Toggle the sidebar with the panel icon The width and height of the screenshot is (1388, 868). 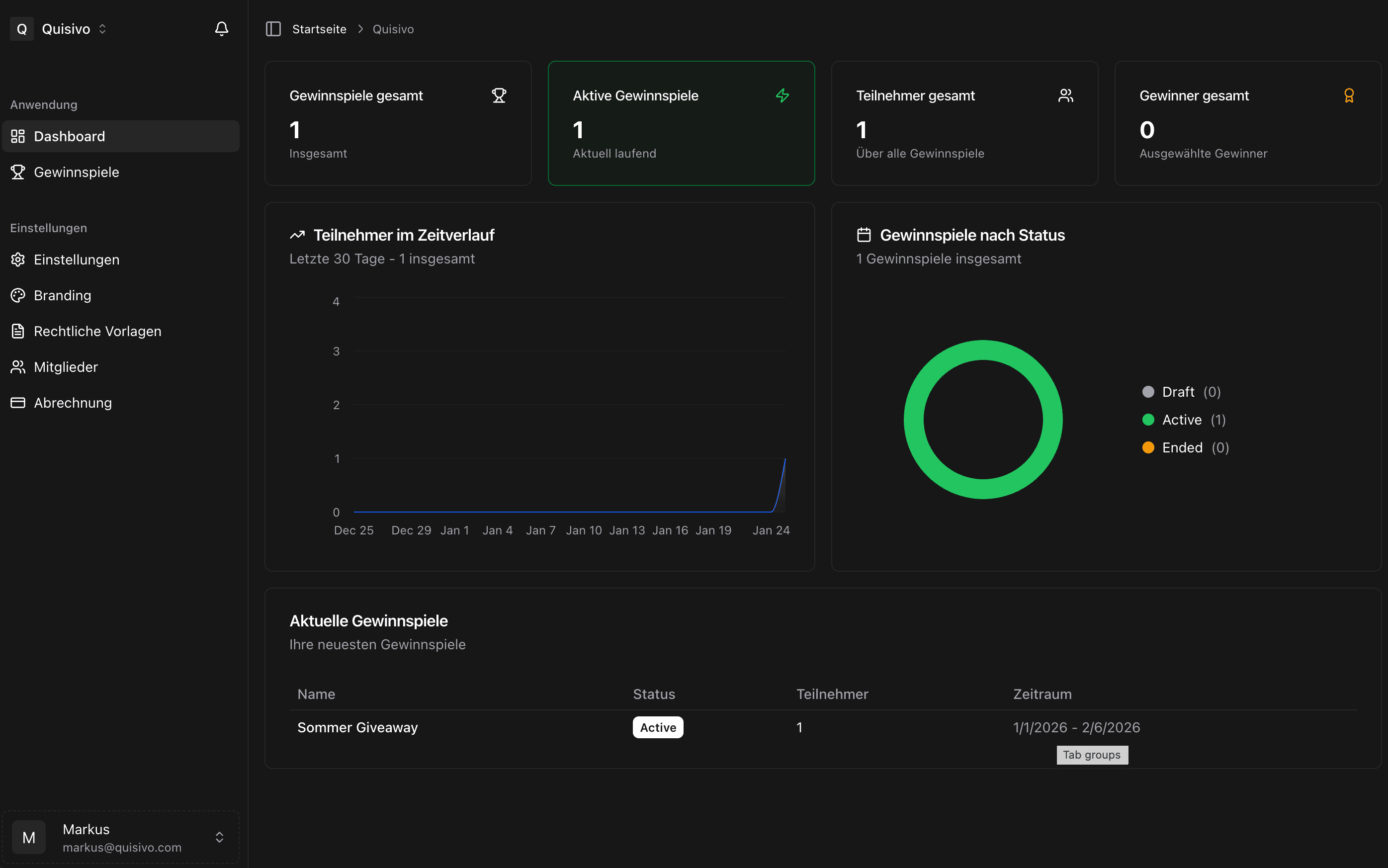(x=274, y=29)
